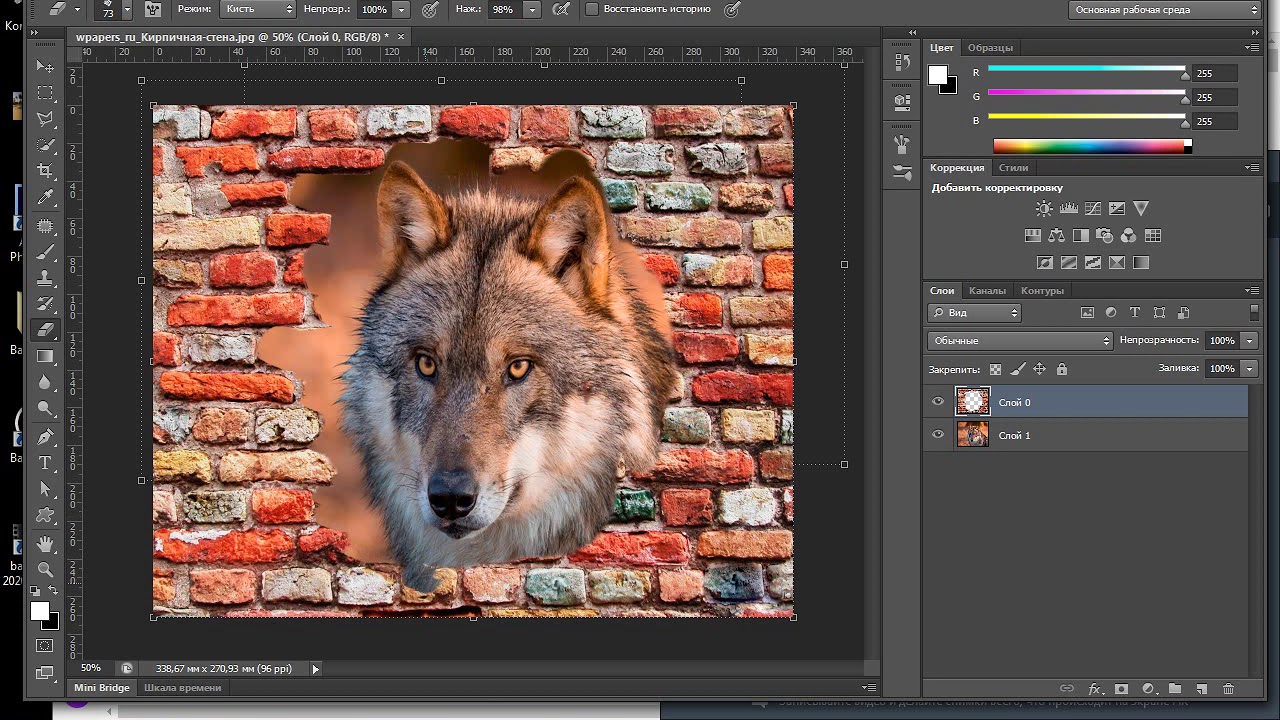Expand the Основная рабочая среда workspace dropdown
Image resolution: width=1280 pixels, height=720 pixels.
1165,10
